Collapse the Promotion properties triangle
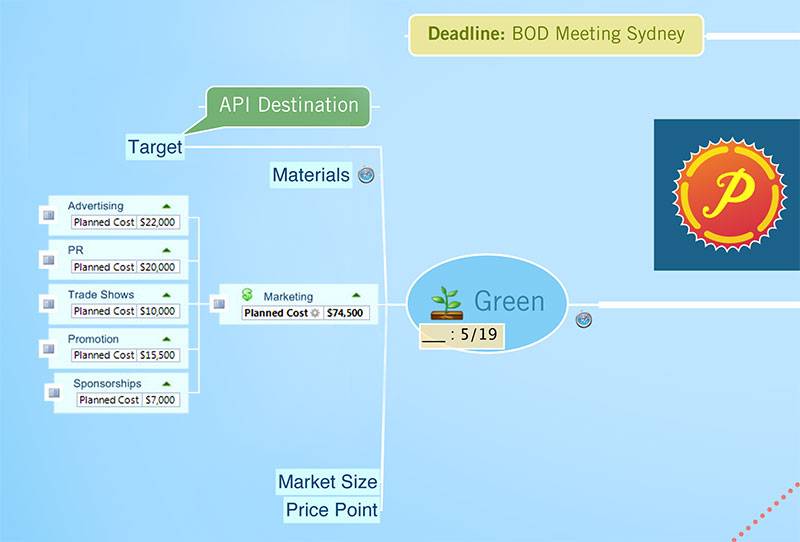This screenshot has height=542, width=800. point(166,339)
